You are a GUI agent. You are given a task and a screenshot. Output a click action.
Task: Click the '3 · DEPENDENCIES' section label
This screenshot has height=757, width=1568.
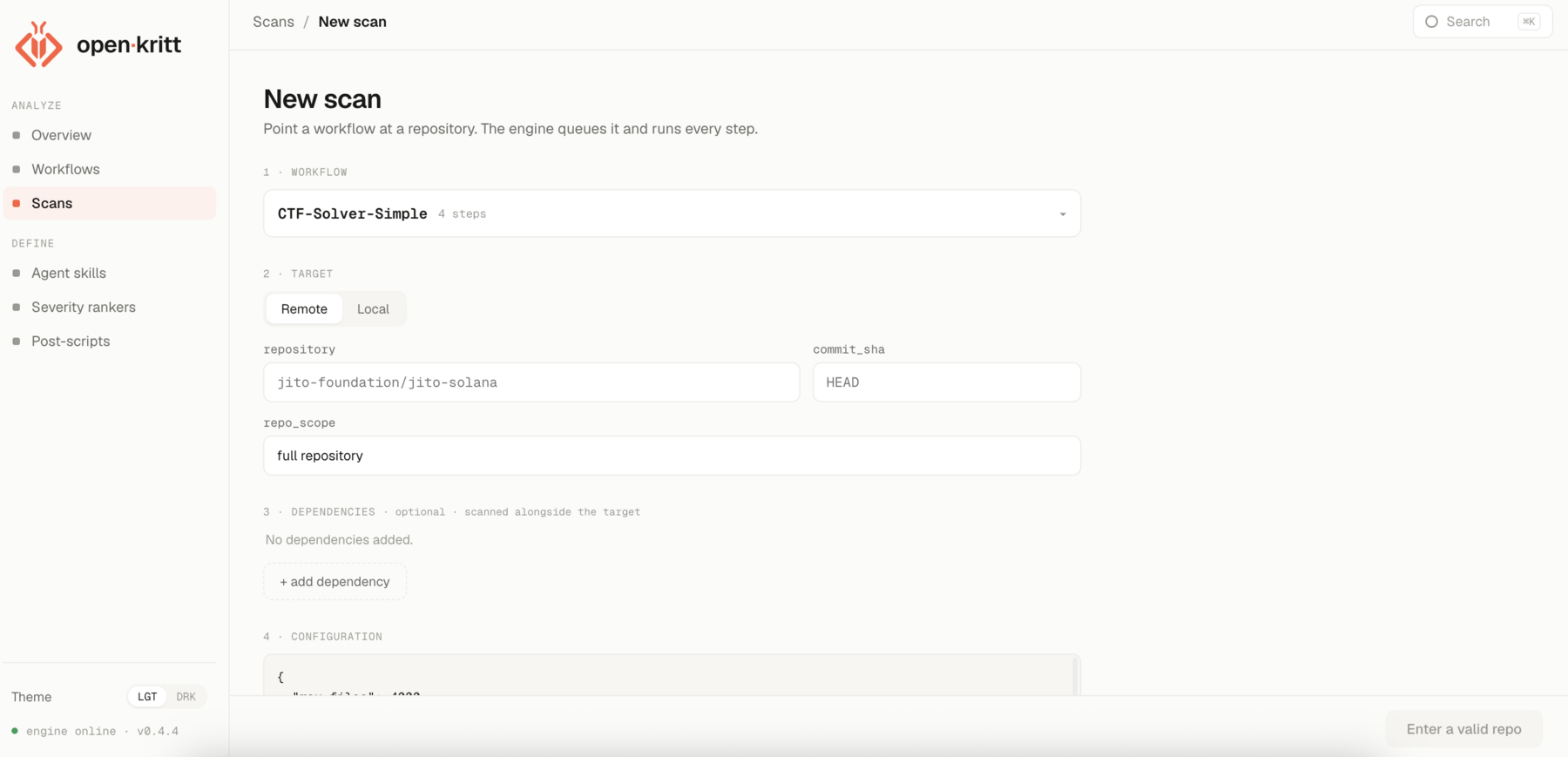point(319,512)
